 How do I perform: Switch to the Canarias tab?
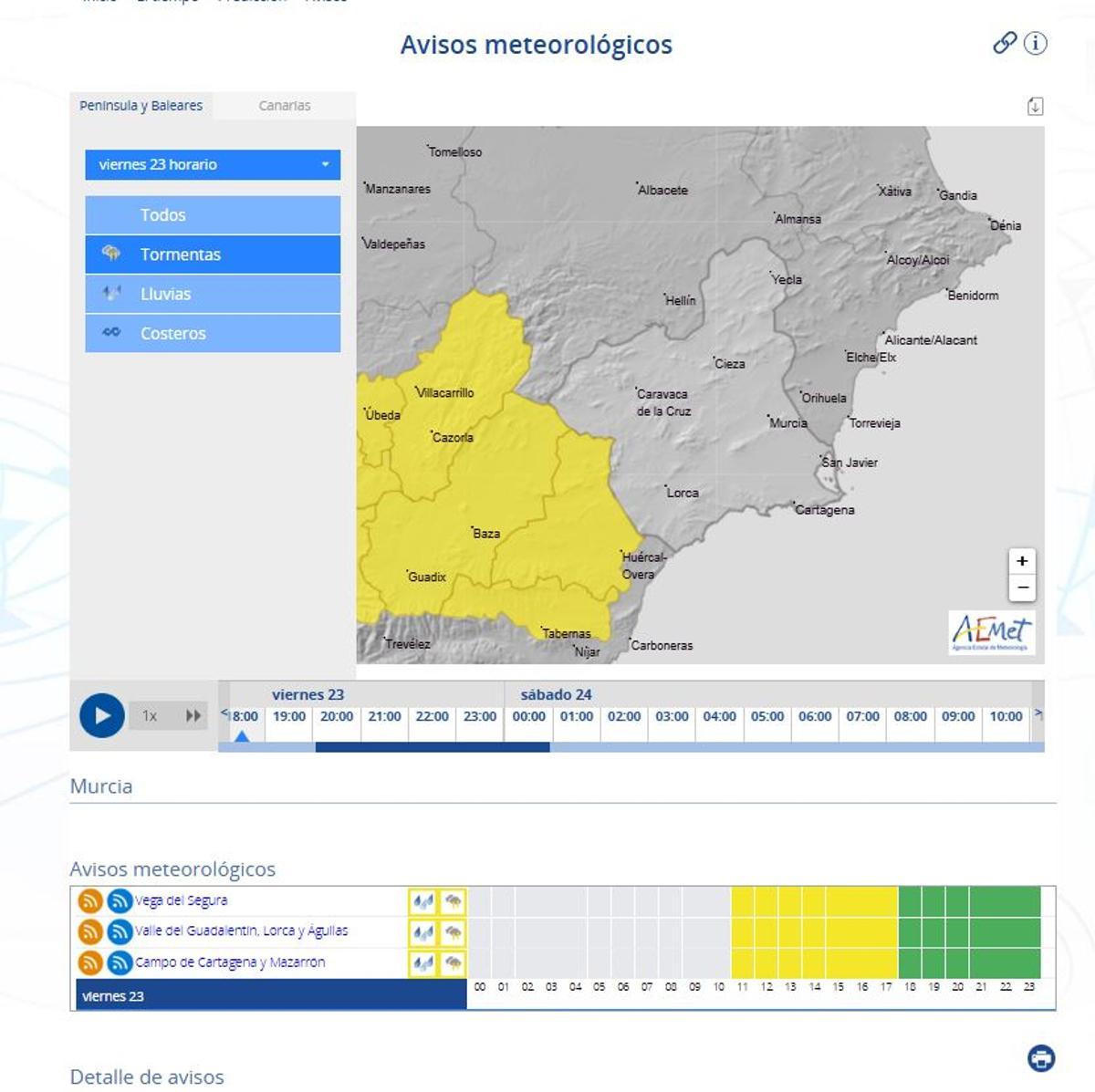pos(284,106)
